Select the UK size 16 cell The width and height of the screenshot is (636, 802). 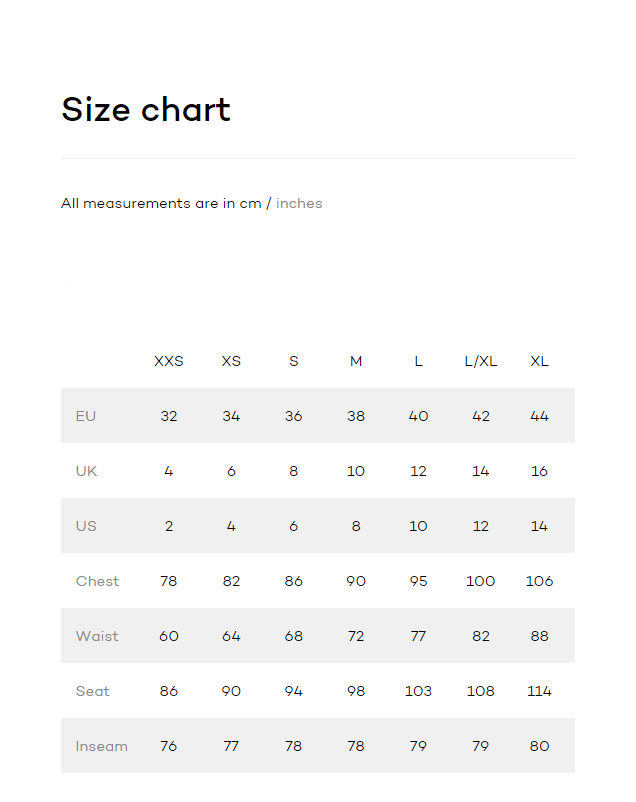click(x=540, y=471)
